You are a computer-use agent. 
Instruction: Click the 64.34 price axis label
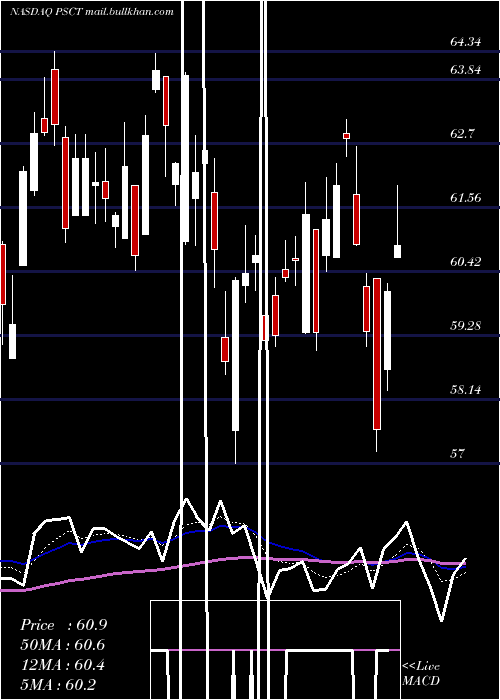tap(466, 42)
